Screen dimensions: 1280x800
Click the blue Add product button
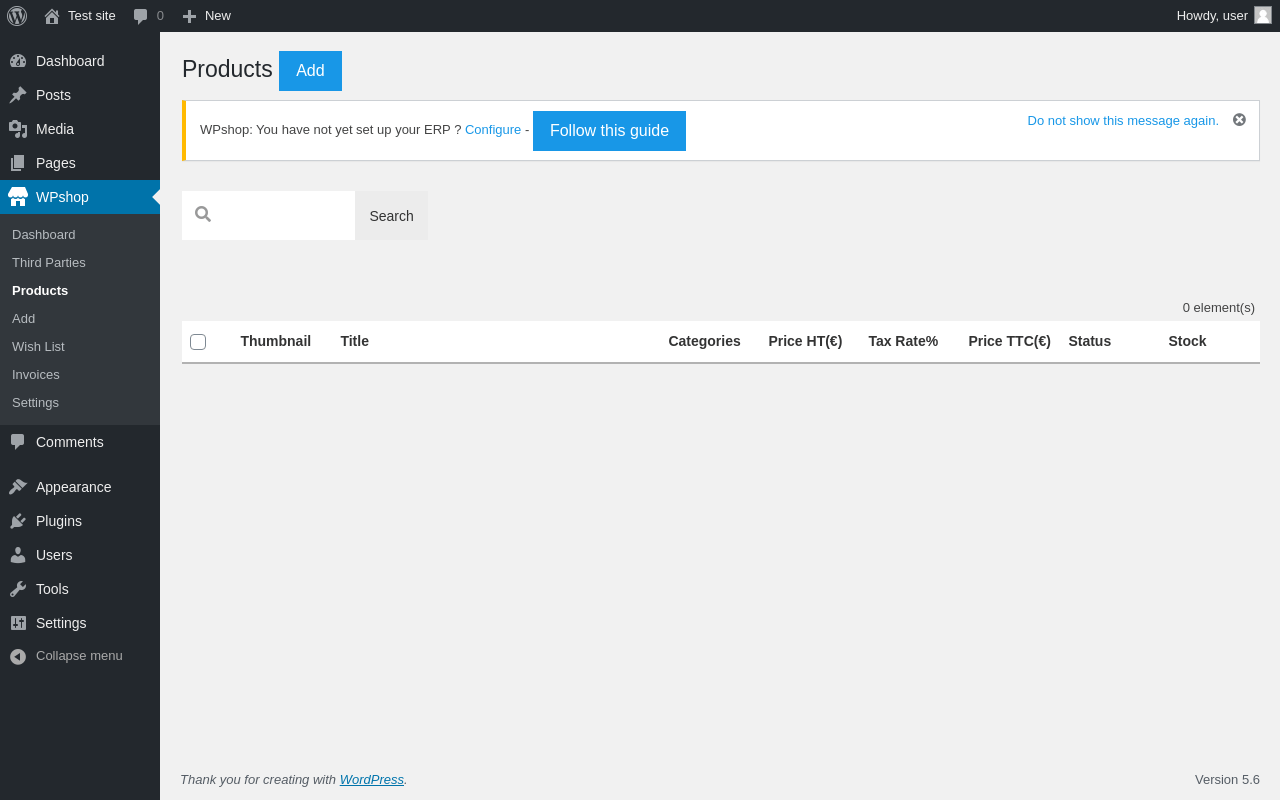click(310, 71)
